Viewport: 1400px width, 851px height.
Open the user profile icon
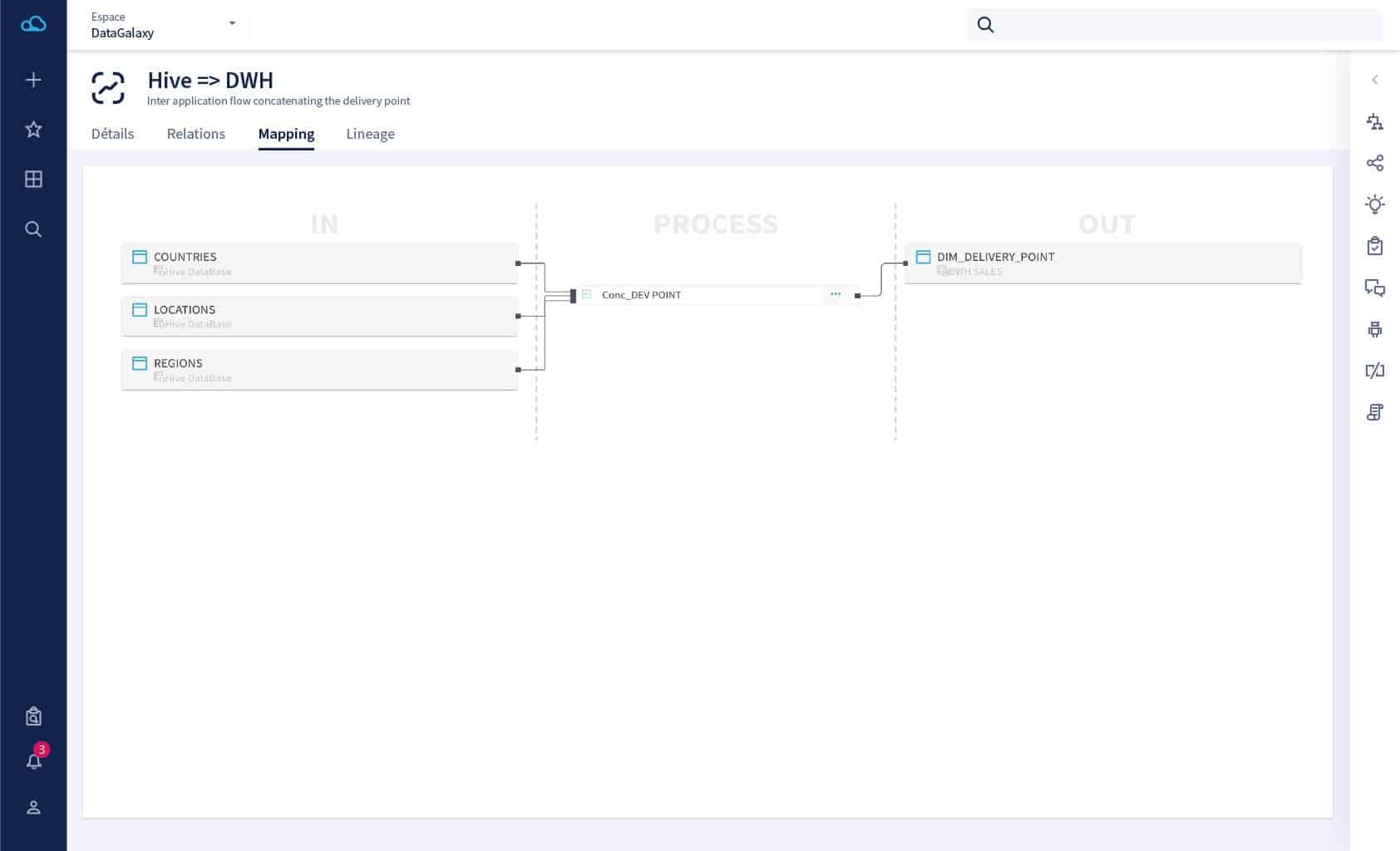(33, 807)
